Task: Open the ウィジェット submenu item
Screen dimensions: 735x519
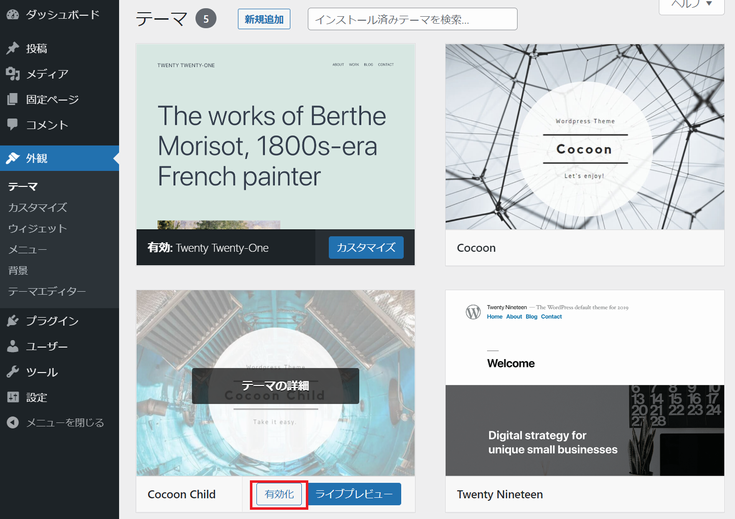Action: coord(37,228)
